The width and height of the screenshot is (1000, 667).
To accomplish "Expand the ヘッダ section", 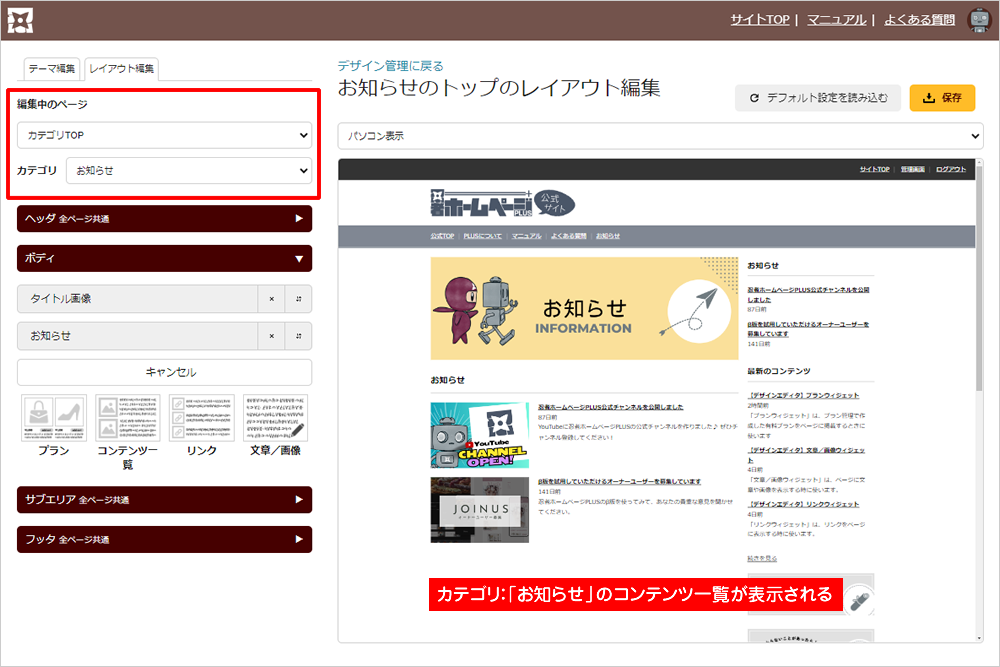I will pos(164,218).
